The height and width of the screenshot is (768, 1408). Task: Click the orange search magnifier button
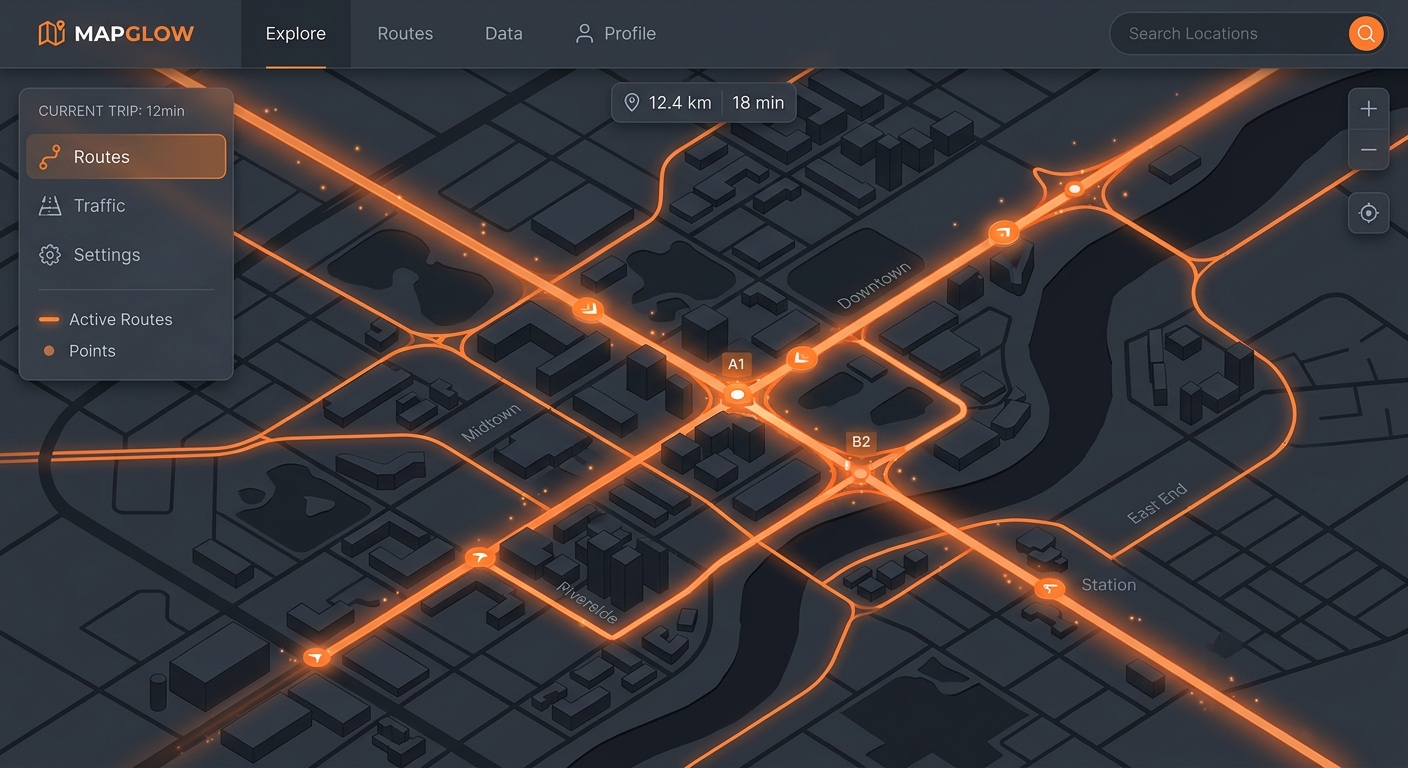point(1366,34)
